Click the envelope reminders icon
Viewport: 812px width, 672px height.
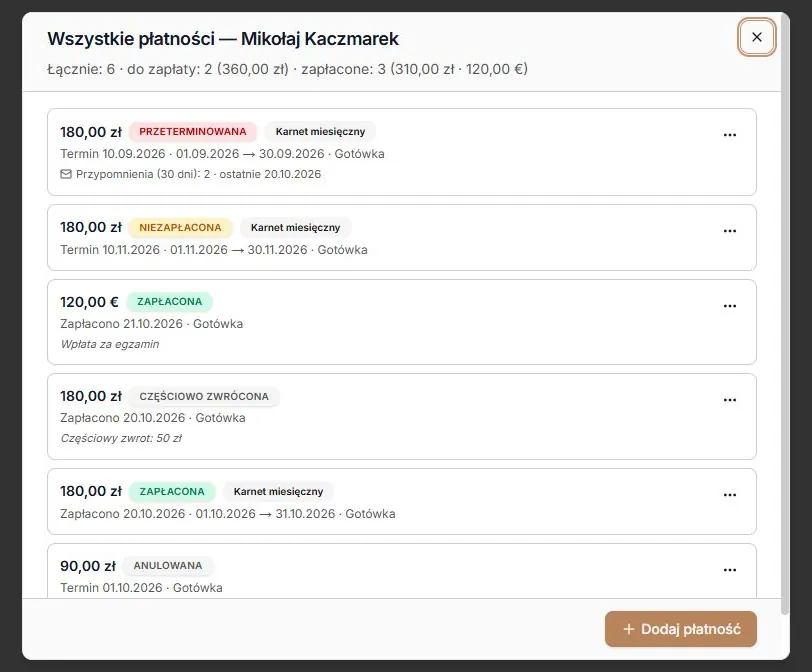pyautogui.click(x=66, y=174)
